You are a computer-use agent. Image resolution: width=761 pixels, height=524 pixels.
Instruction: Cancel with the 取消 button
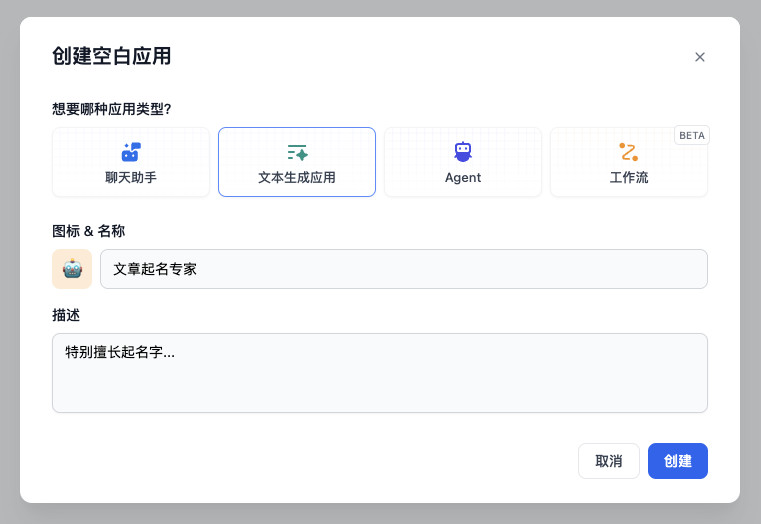pyautogui.click(x=609, y=461)
